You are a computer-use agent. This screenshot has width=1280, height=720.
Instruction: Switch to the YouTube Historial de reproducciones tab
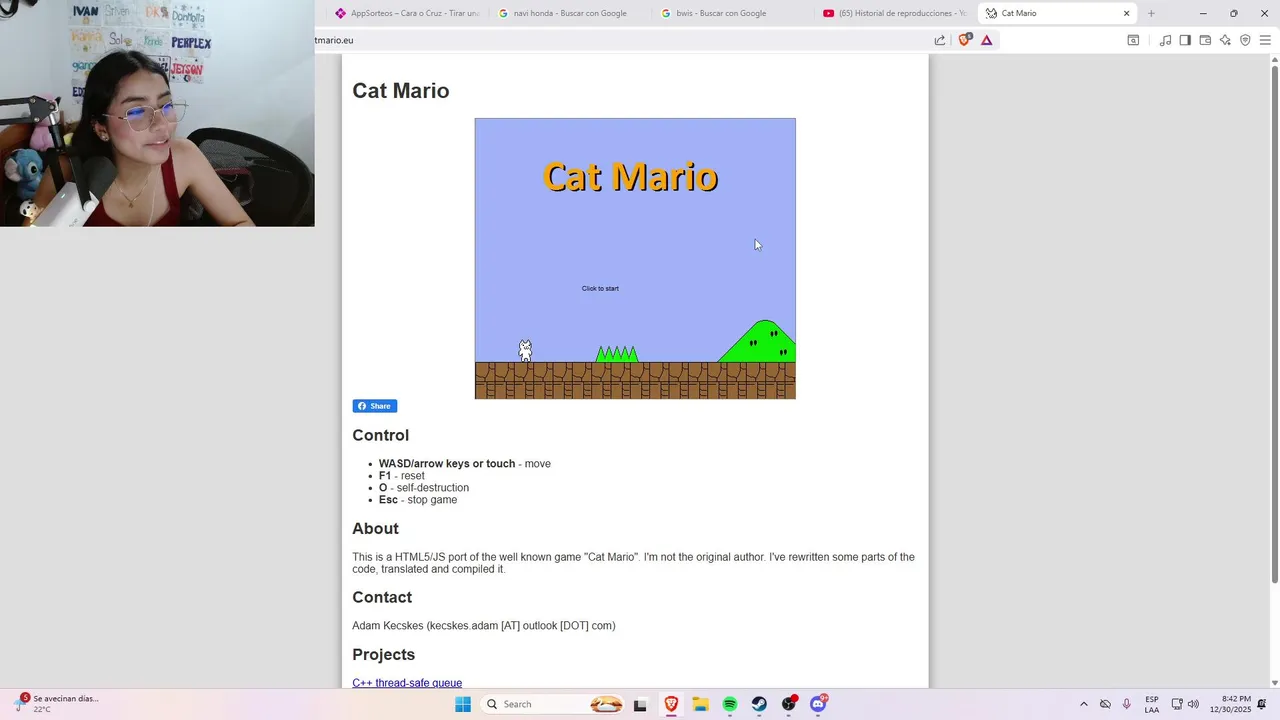point(896,13)
